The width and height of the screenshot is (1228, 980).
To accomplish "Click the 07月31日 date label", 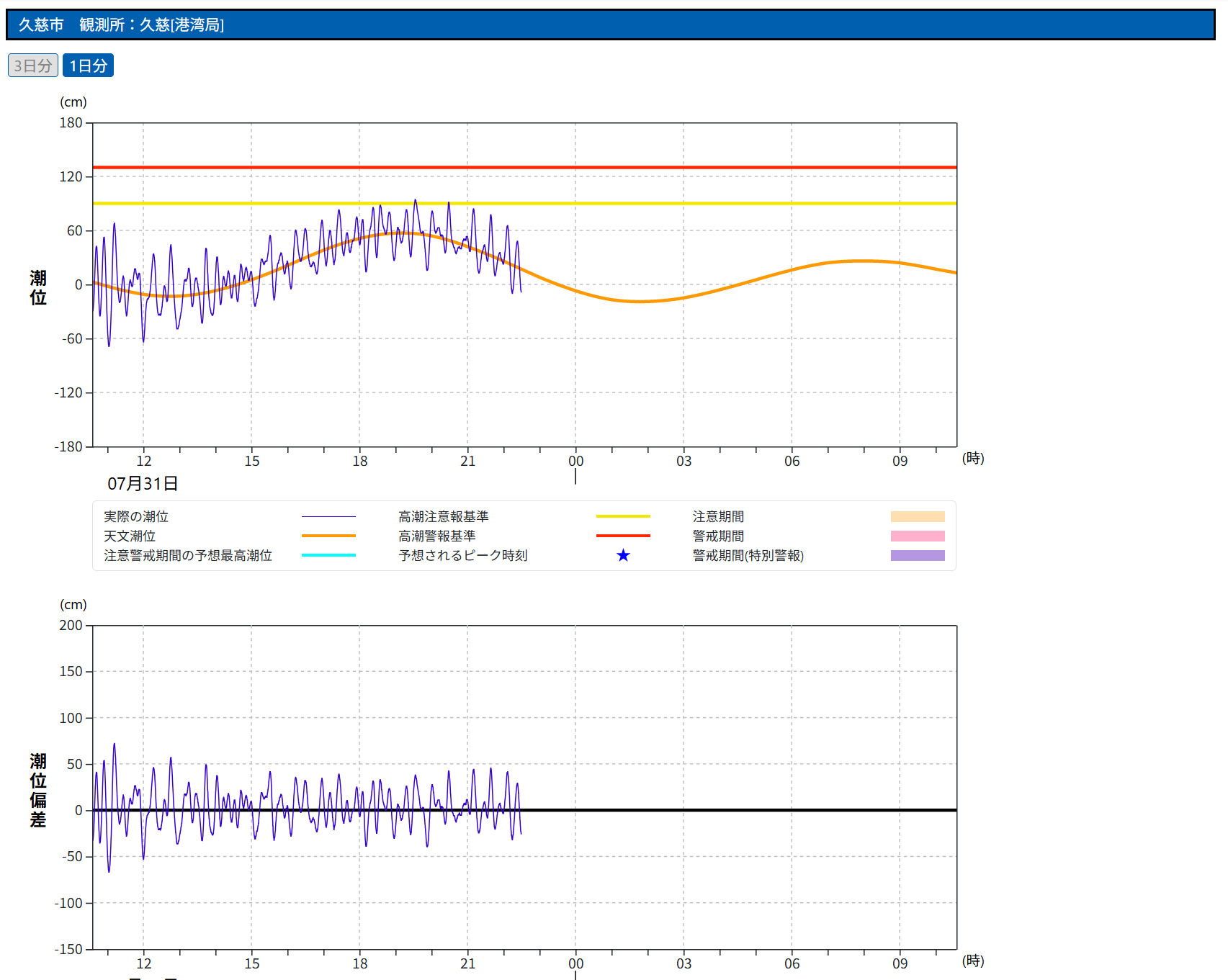I will (x=143, y=483).
